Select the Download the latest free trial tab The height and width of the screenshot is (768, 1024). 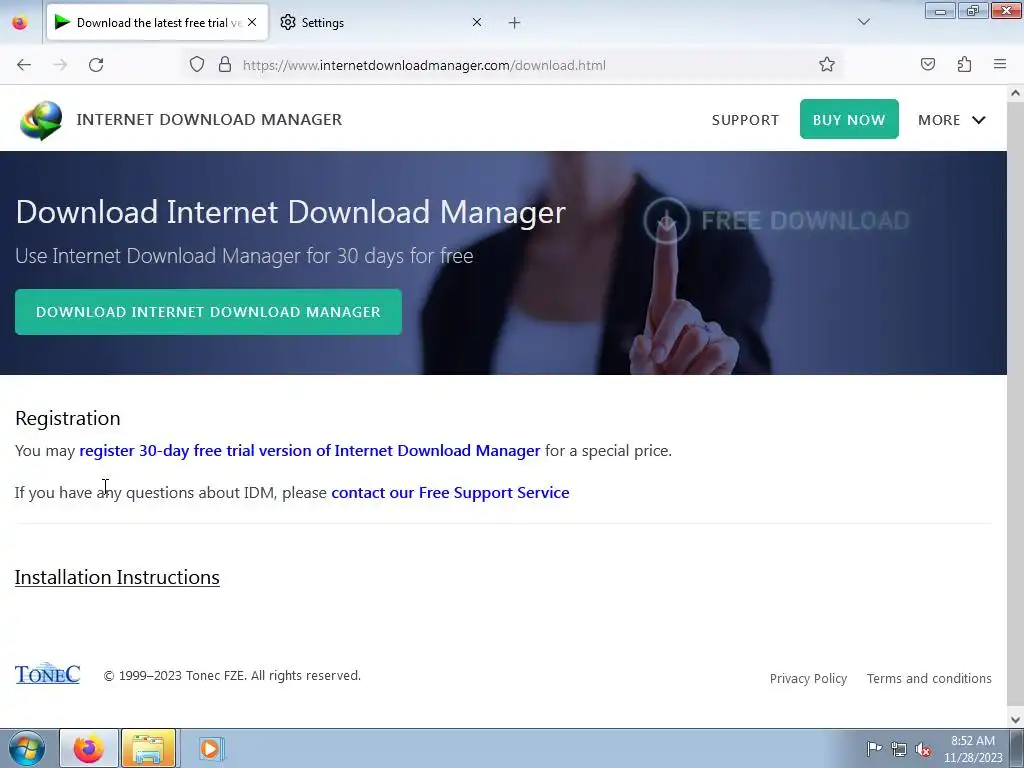157,23
